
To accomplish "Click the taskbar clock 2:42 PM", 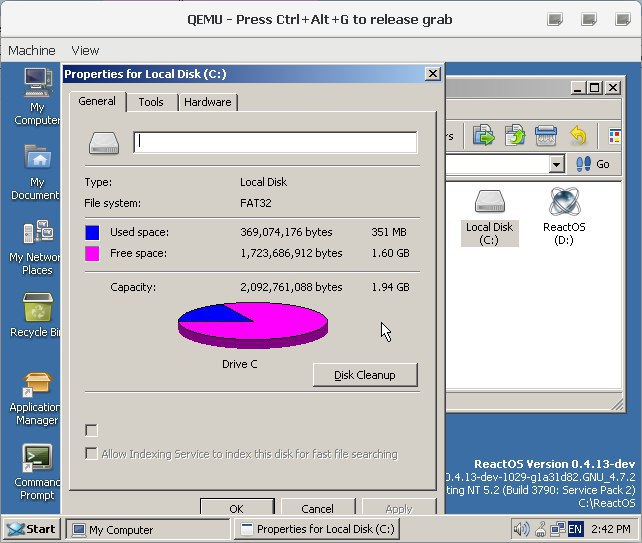I will pyautogui.click(x=610, y=529).
